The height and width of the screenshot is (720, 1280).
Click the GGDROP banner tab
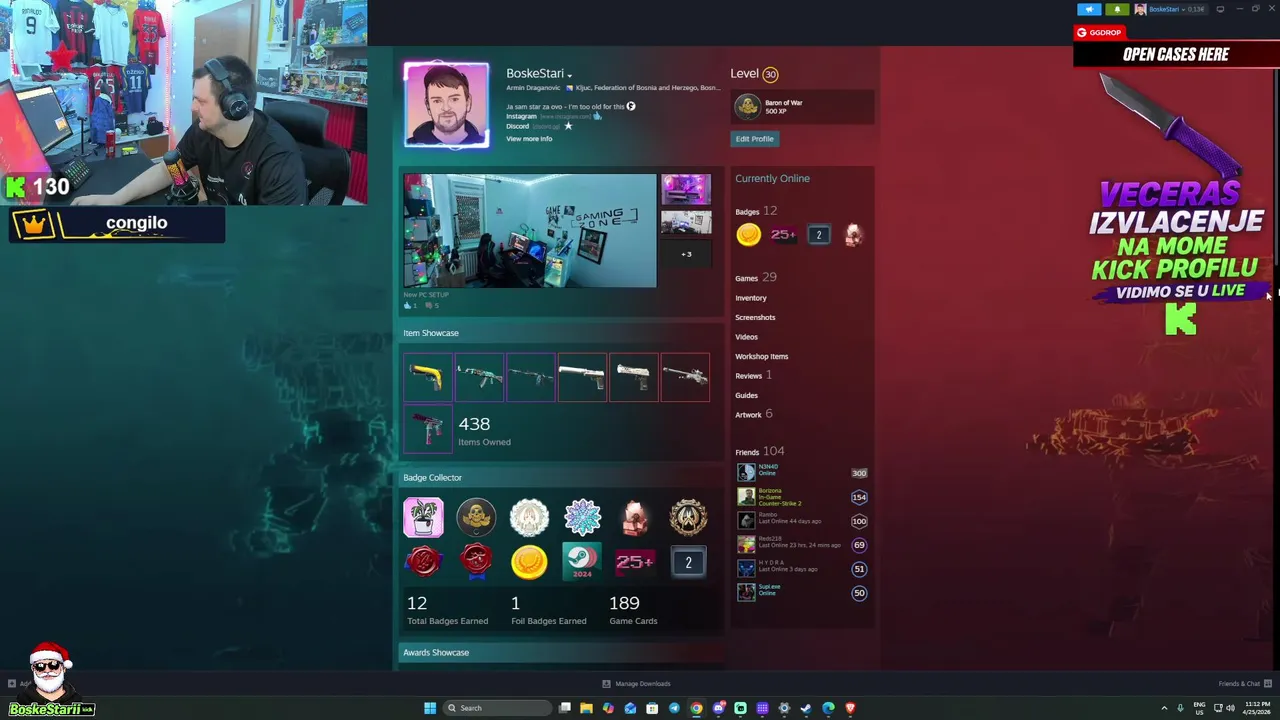tap(1099, 33)
